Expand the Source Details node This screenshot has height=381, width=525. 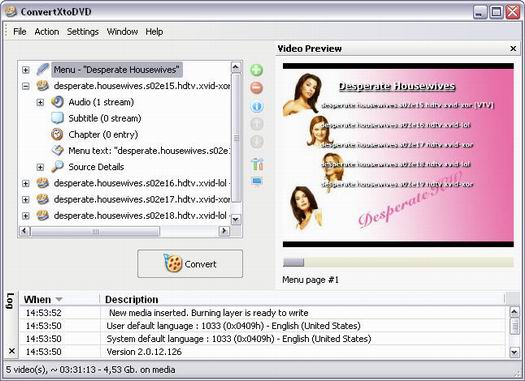pos(40,167)
